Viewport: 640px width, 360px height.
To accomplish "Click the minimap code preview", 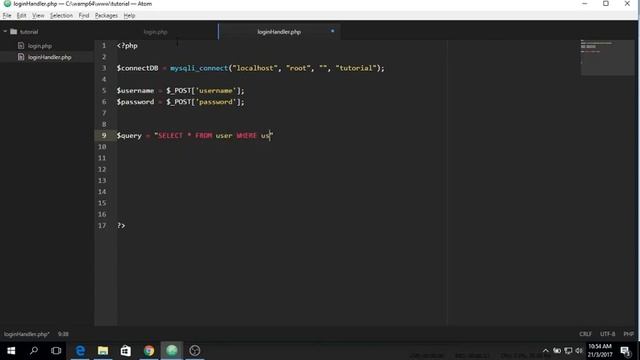I will click(607, 58).
